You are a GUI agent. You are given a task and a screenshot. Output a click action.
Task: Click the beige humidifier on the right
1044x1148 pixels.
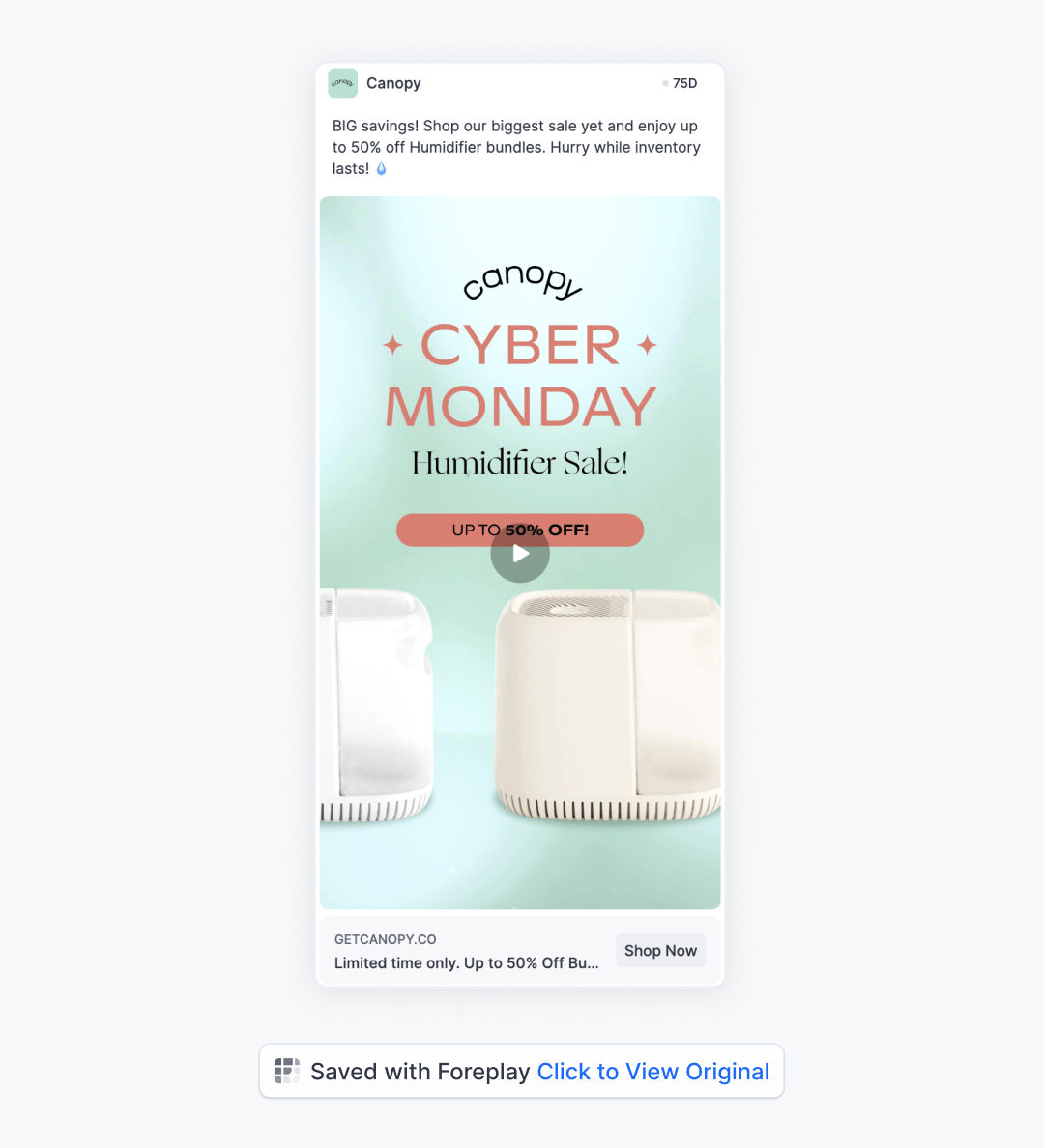coord(608,704)
